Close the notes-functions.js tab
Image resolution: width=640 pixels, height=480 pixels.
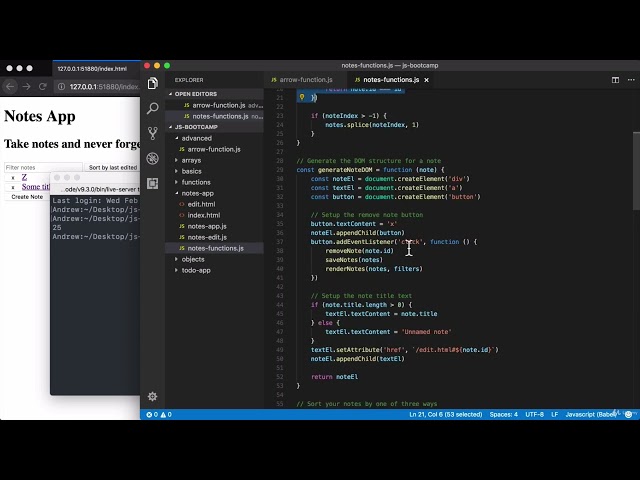tap(427, 80)
